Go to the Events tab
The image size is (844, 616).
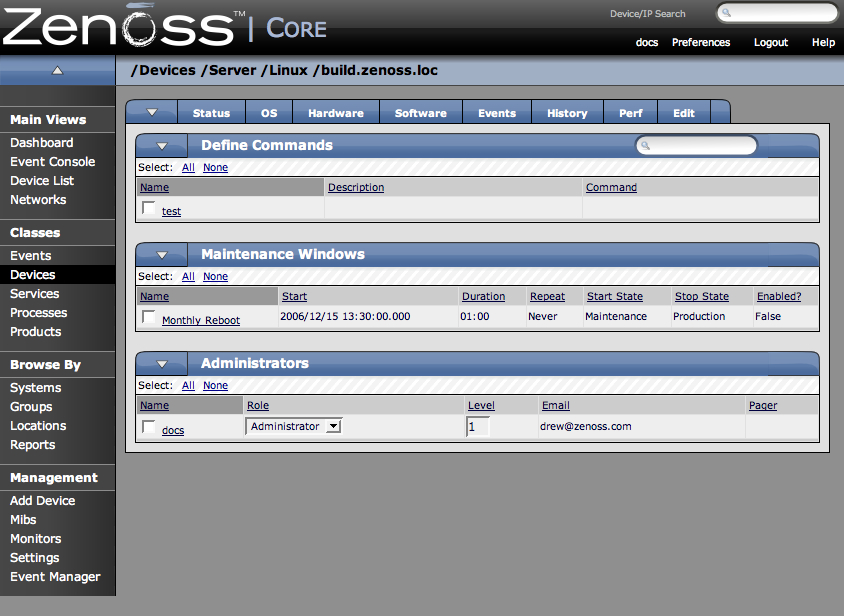(x=497, y=113)
